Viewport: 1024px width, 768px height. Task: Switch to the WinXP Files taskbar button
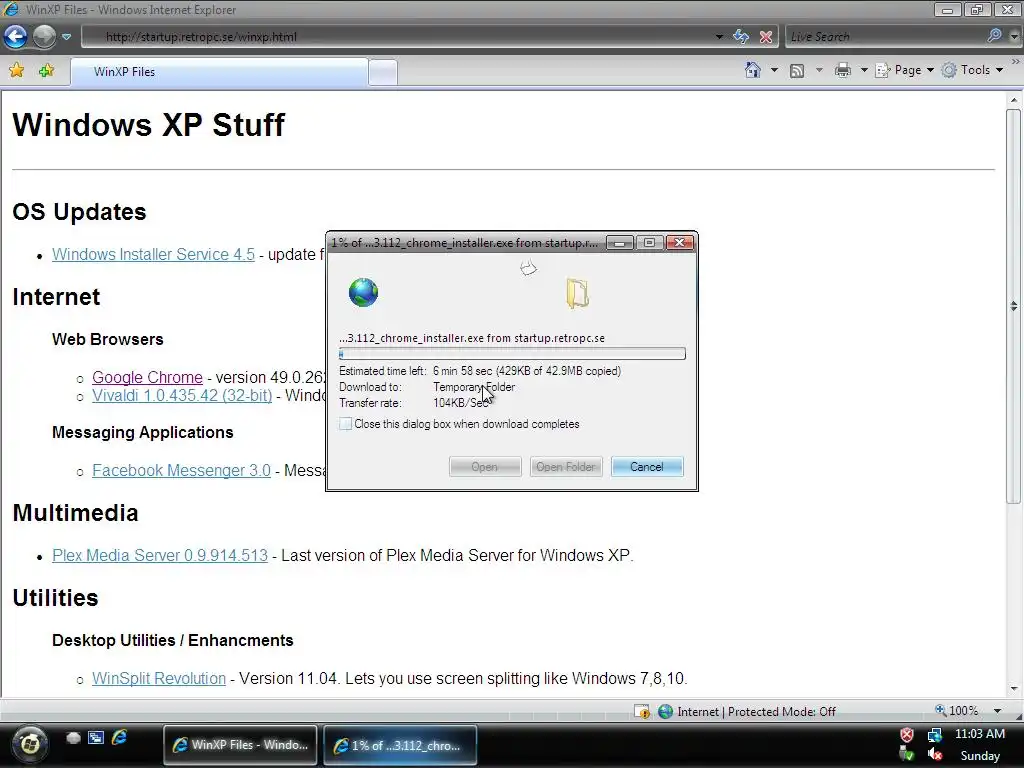point(240,744)
